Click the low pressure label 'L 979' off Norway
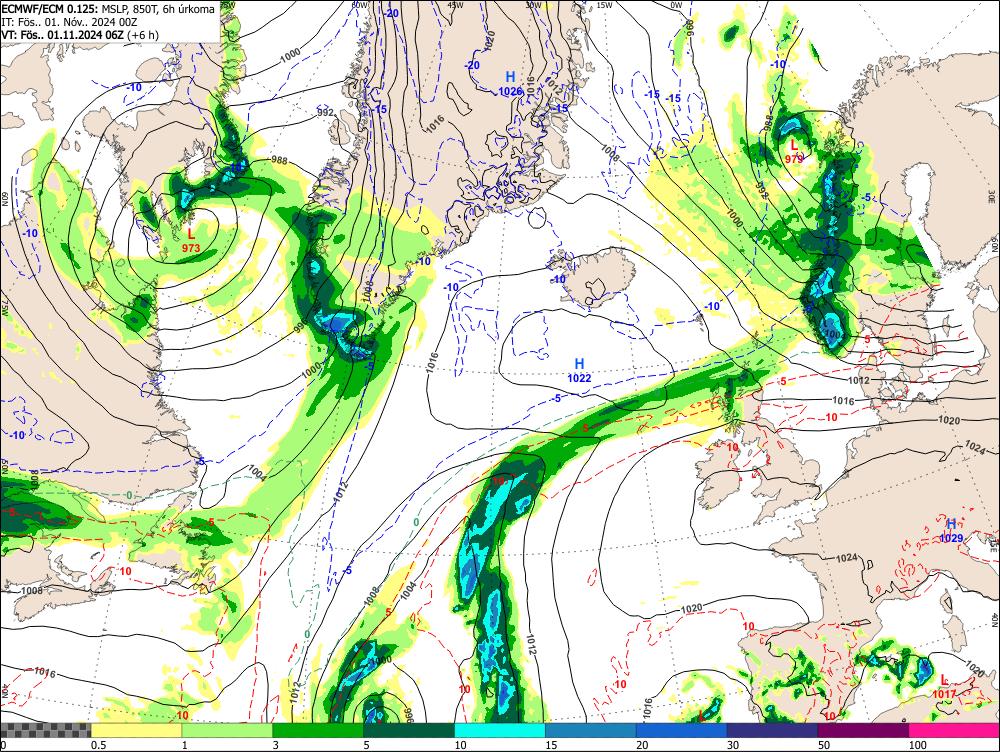 coord(794,152)
